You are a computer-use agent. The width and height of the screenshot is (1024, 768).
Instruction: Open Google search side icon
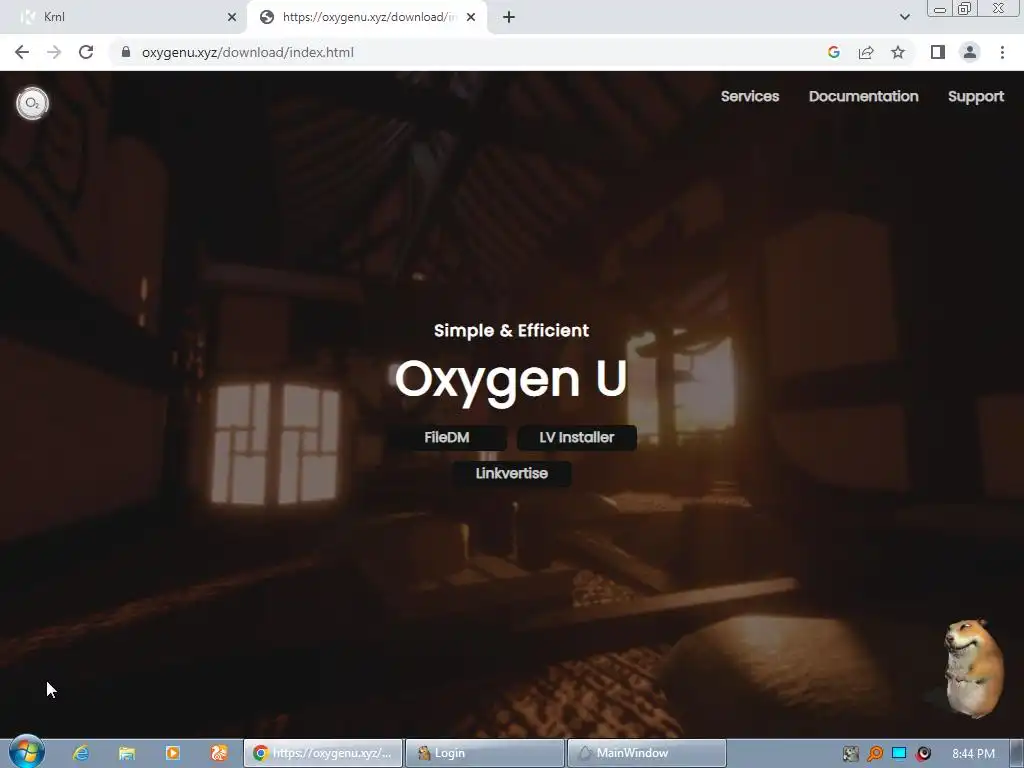click(833, 52)
